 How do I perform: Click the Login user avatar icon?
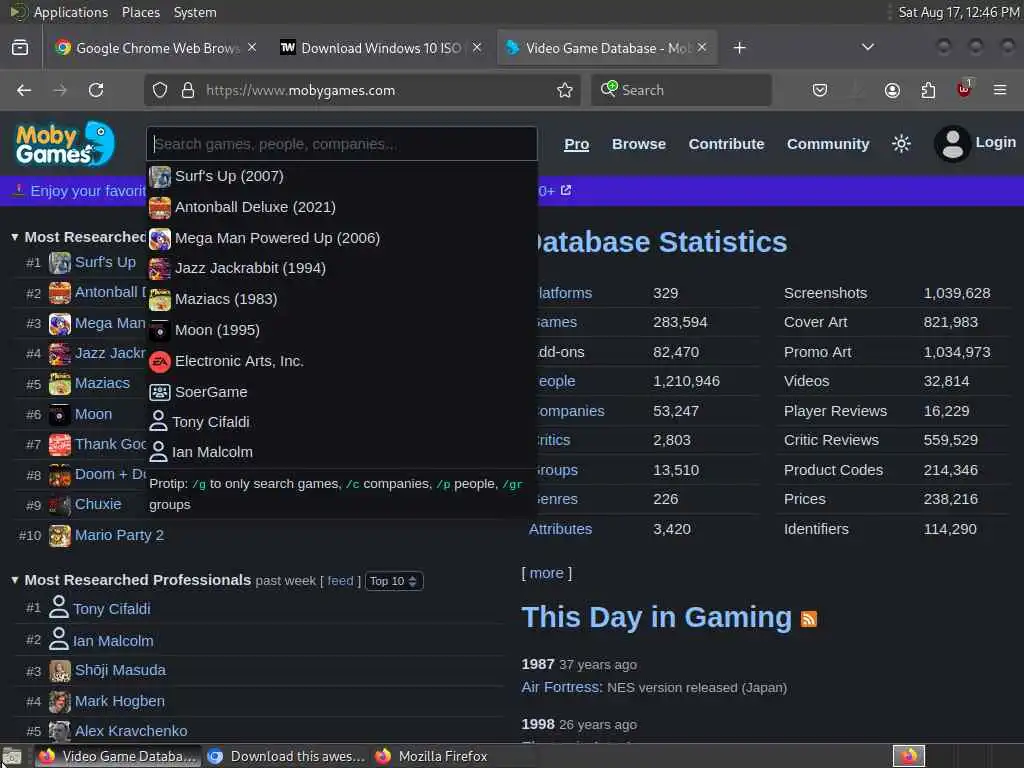[952, 144]
